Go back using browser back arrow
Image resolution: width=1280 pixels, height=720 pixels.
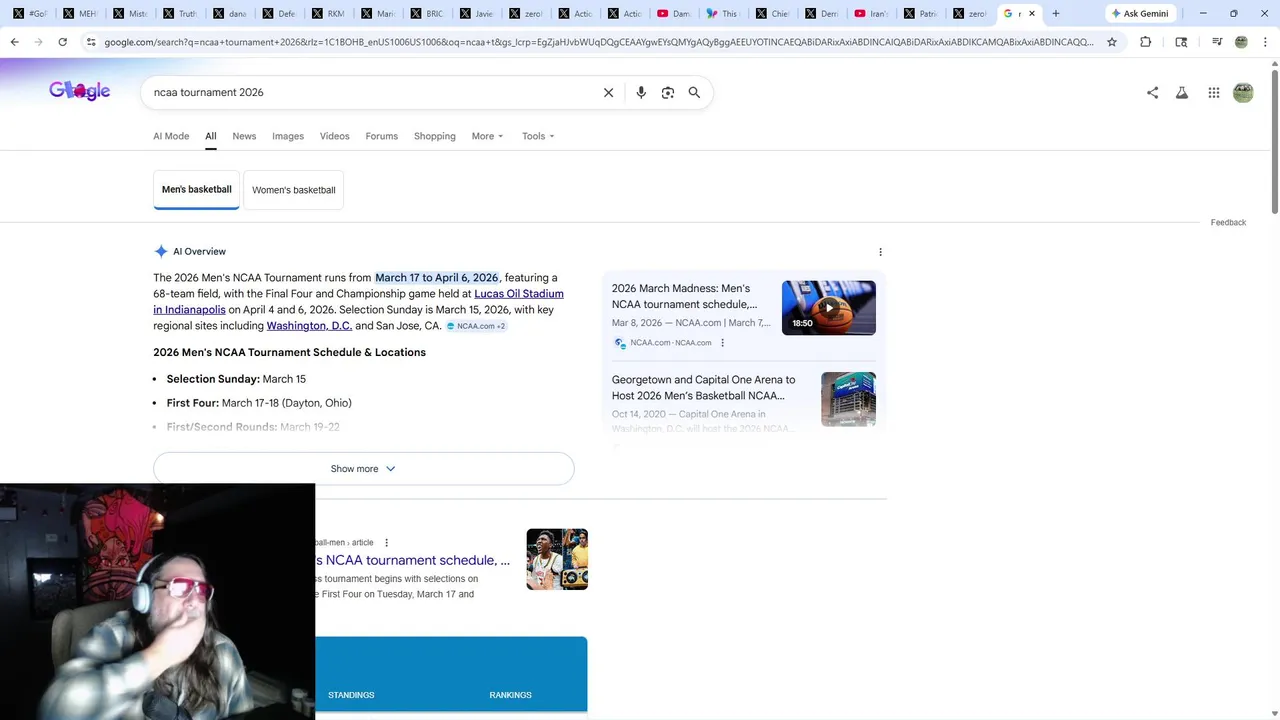pyautogui.click(x=14, y=42)
